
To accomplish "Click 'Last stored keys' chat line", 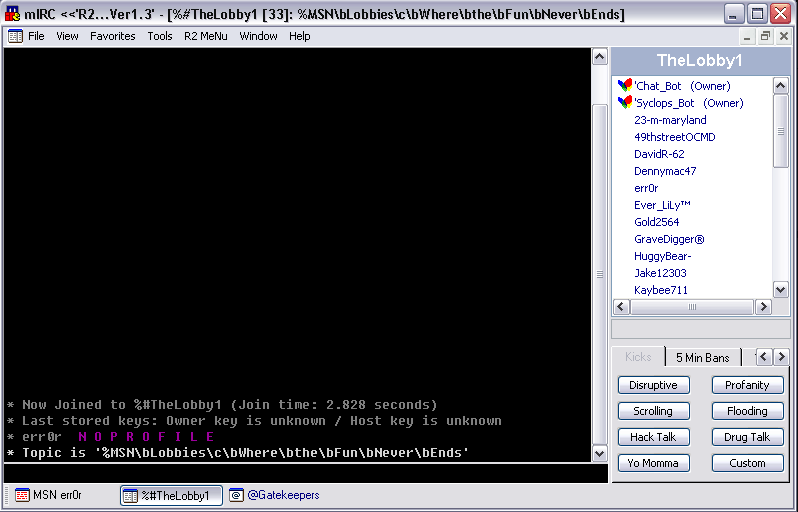I will coord(254,421).
